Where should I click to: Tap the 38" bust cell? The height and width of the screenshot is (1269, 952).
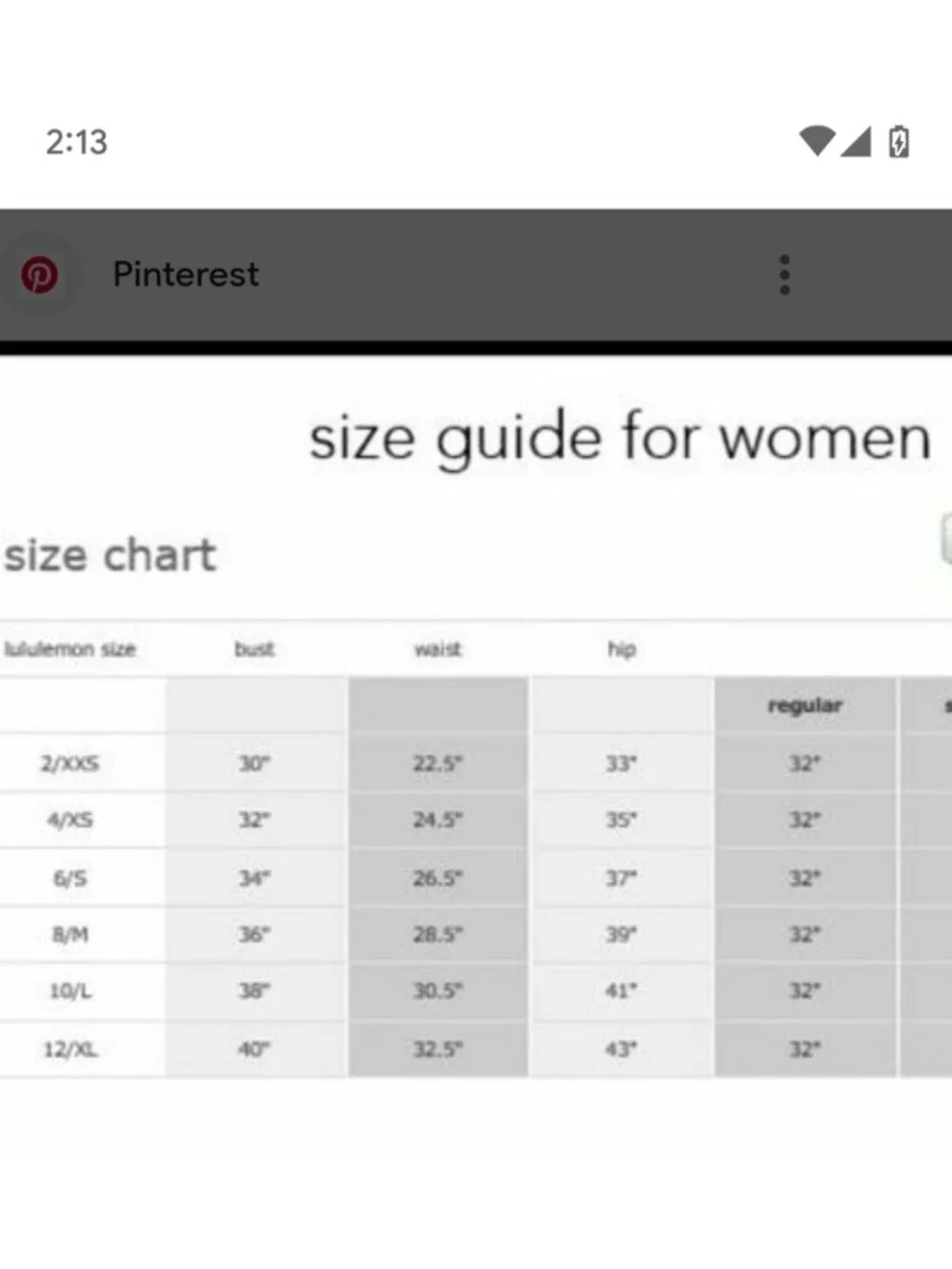pos(255,991)
